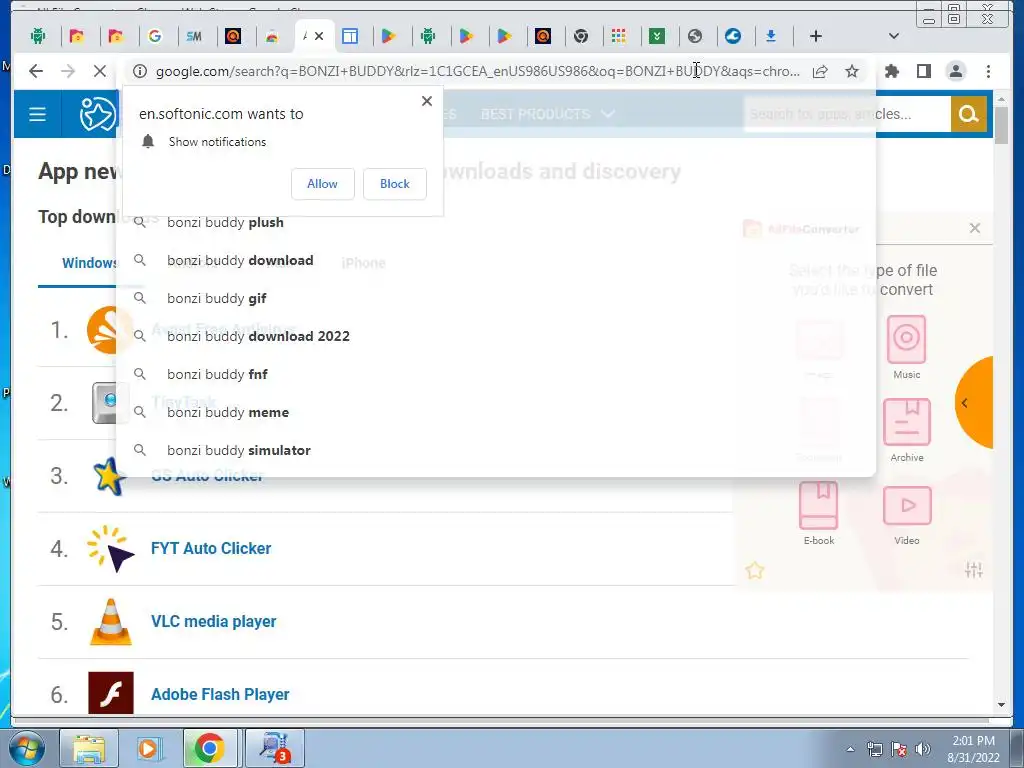Open the Chrome side panel
1024x768 pixels.
coord(923,71)
